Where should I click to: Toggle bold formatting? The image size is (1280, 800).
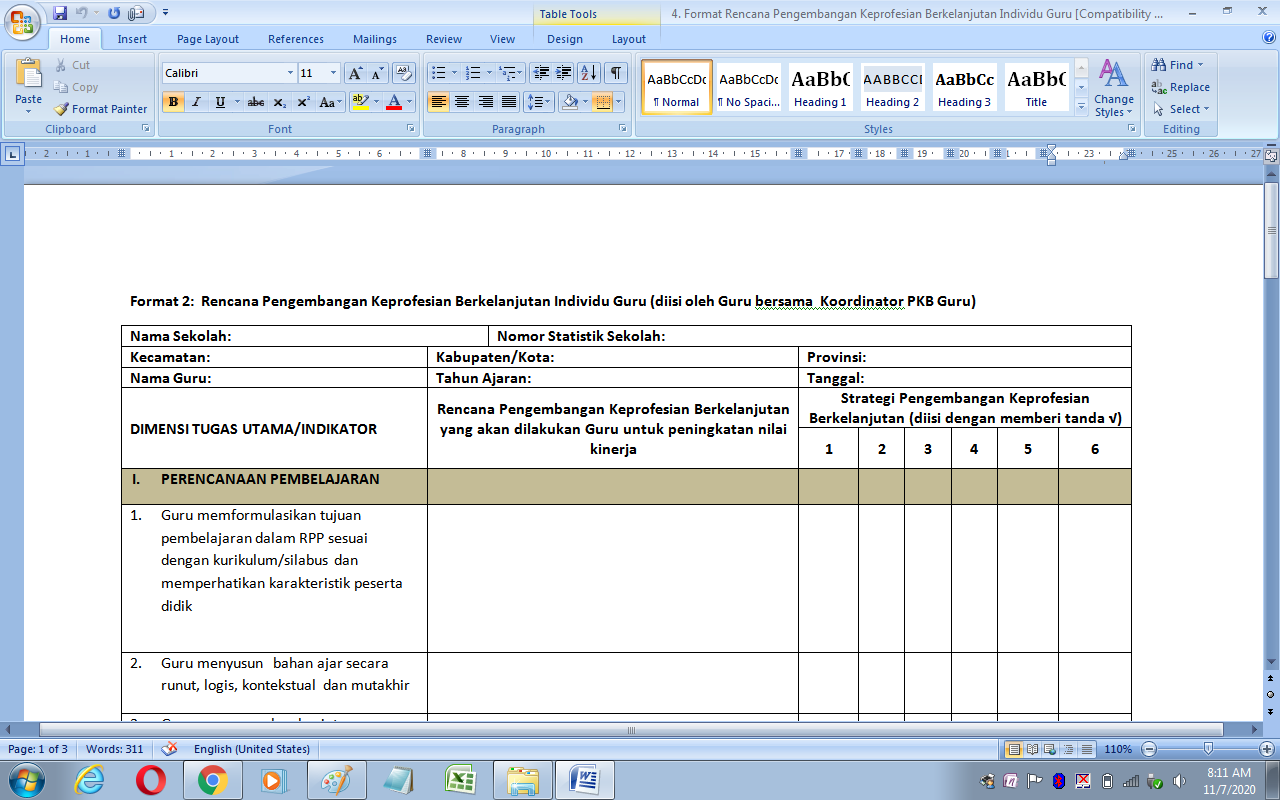click(x=173, y=102)
